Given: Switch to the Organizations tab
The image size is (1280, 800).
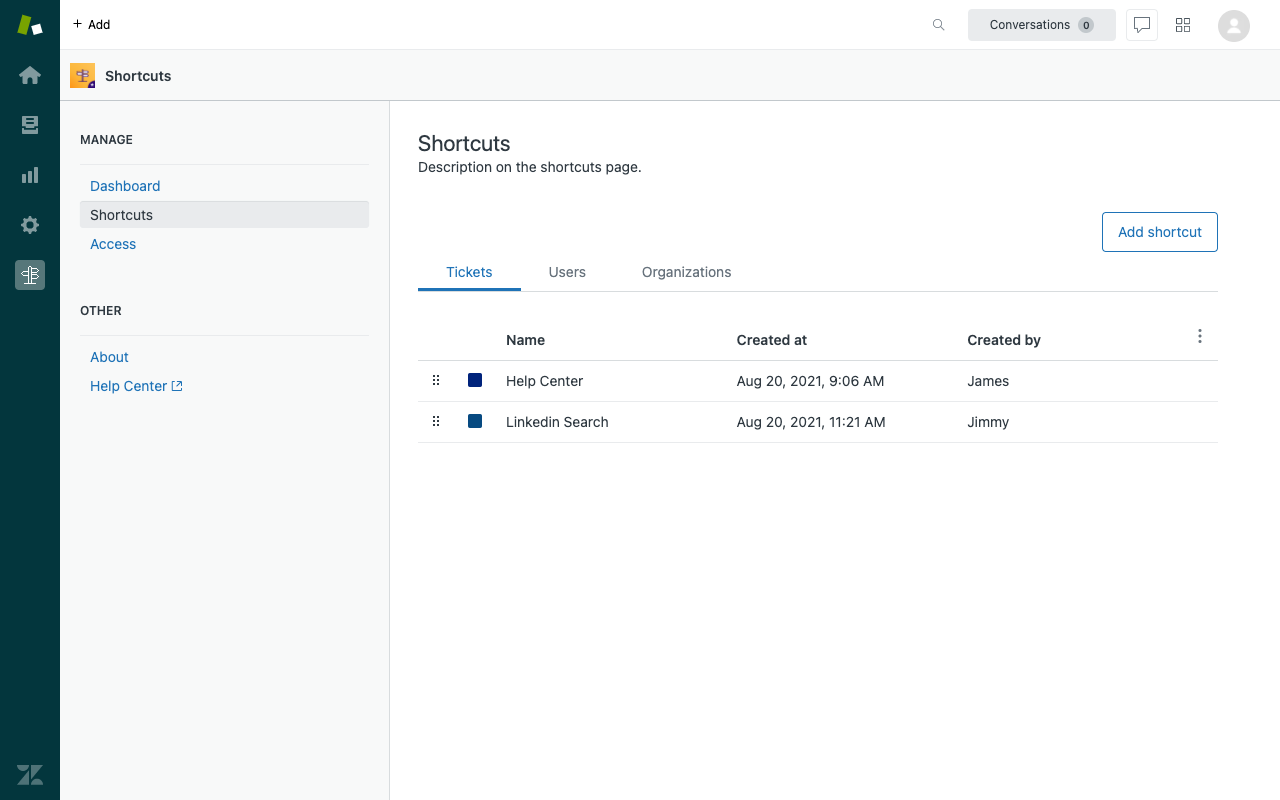Looking at the screenshot, I should (x=686, y=272).
